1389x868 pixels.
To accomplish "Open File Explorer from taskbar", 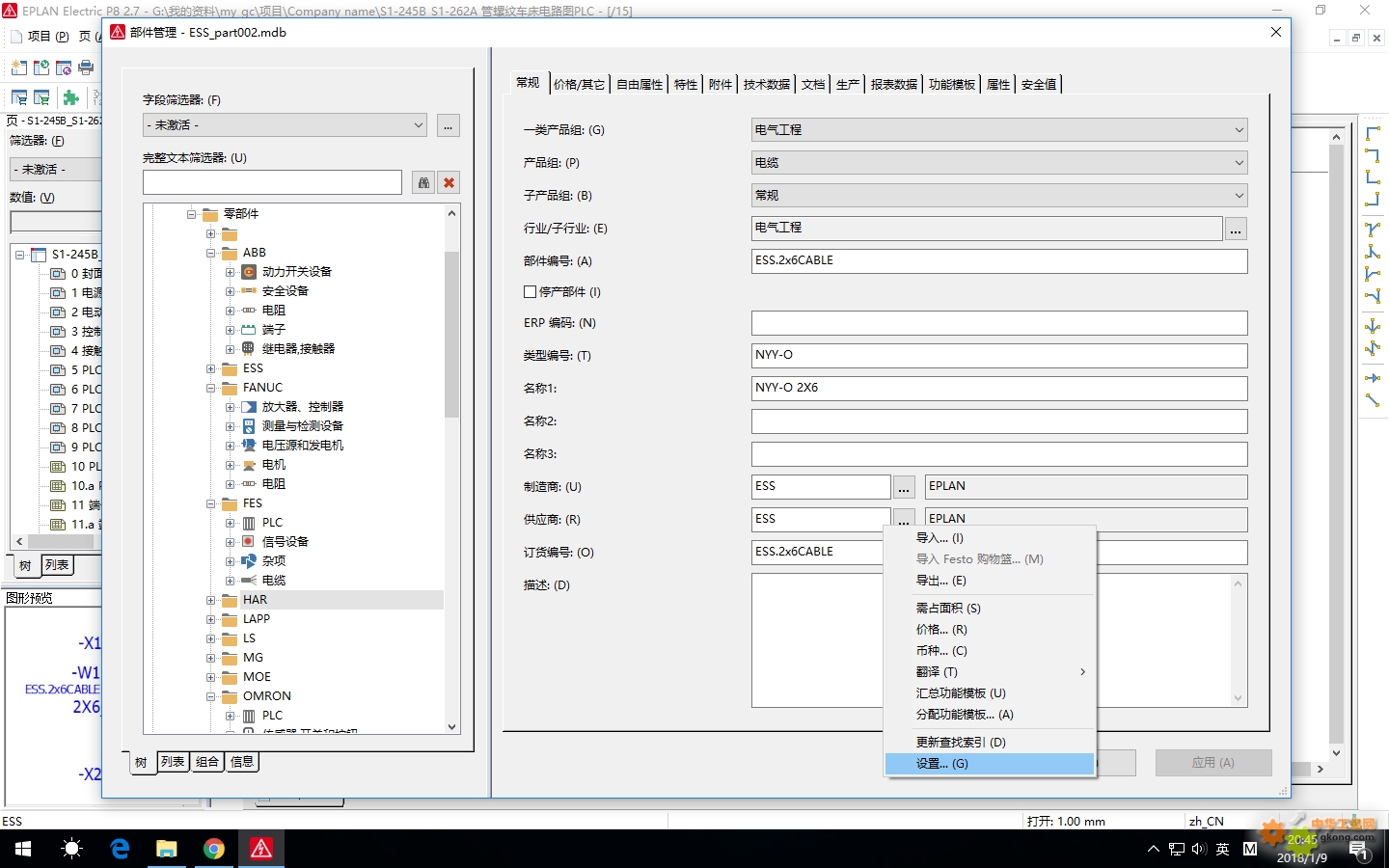I will click(167, 849).
